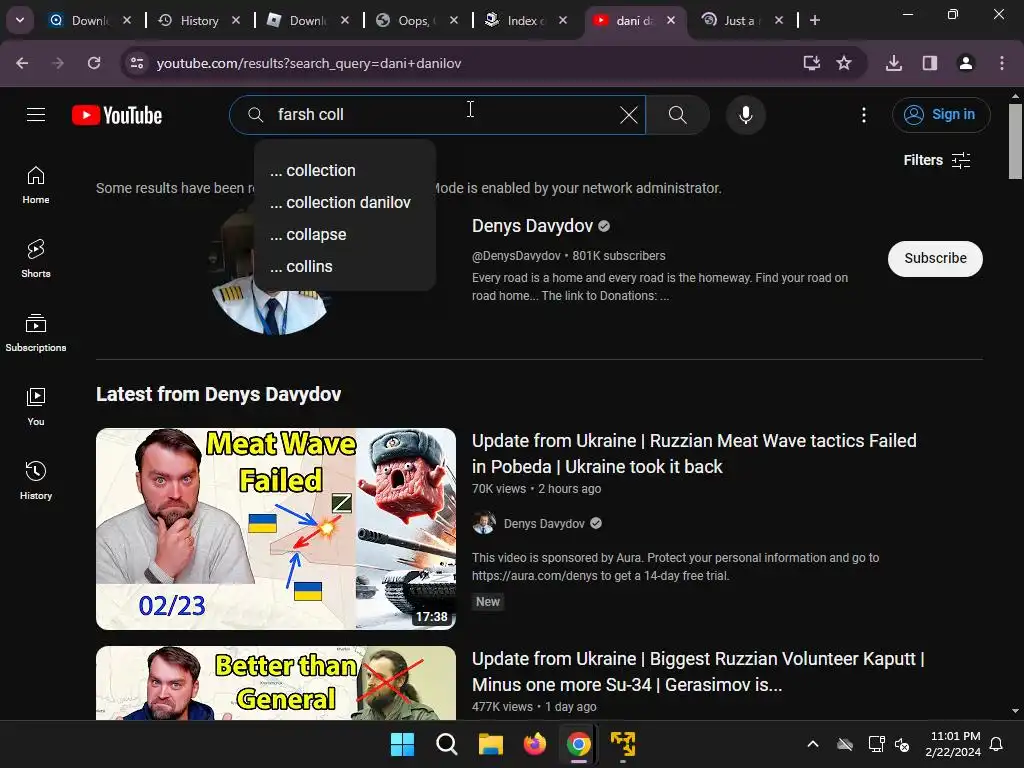Select the collapse suggestion
The image size is (1024, 768).
tap(345, 234)
